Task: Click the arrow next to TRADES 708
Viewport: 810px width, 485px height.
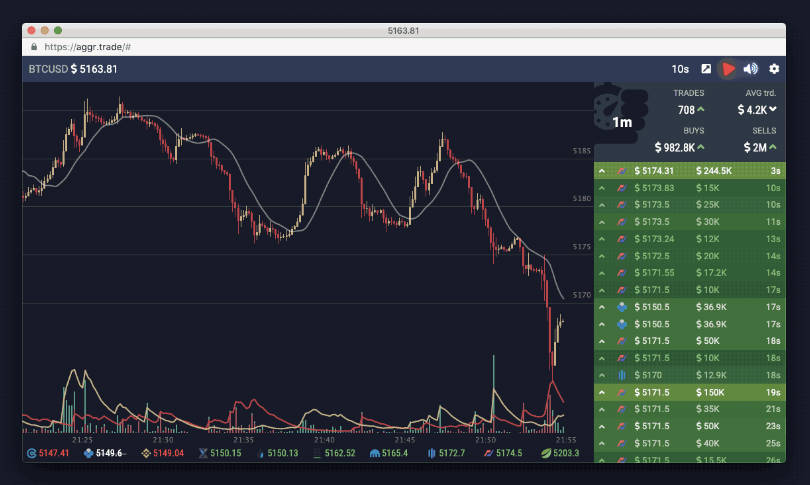Action: coord(700,109)
